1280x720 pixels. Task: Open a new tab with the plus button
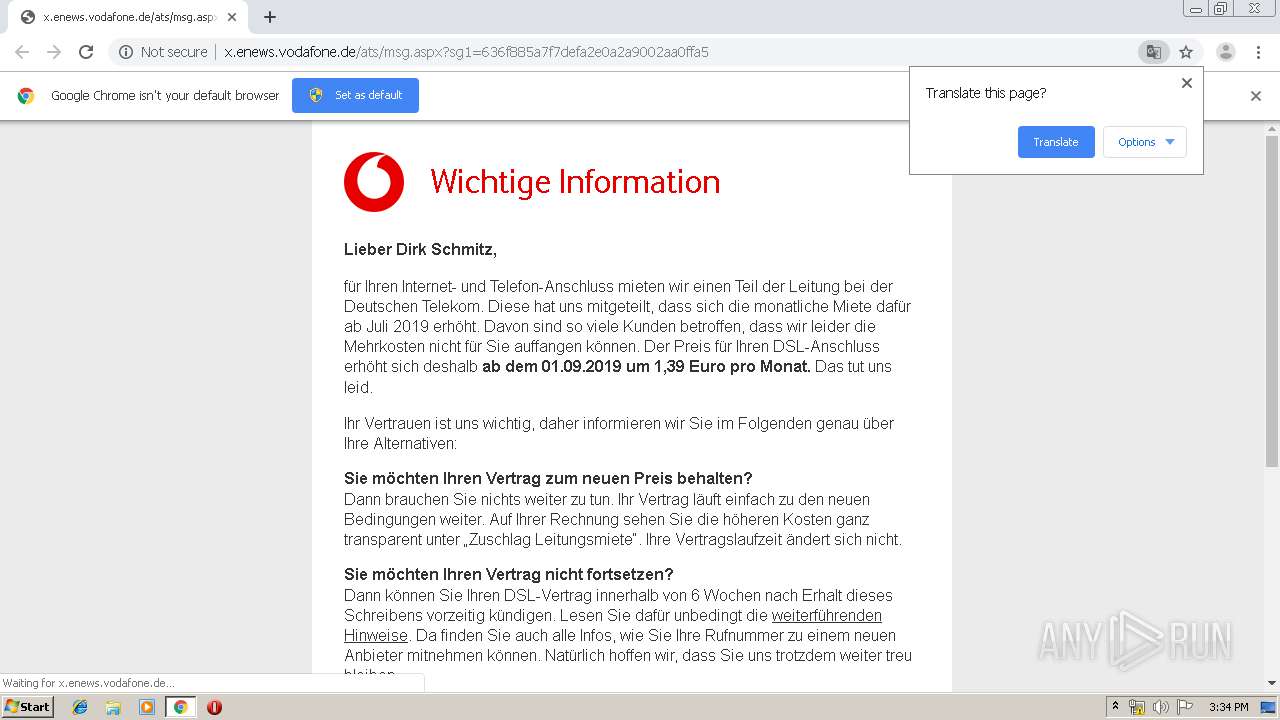click(x=270, y=17)
